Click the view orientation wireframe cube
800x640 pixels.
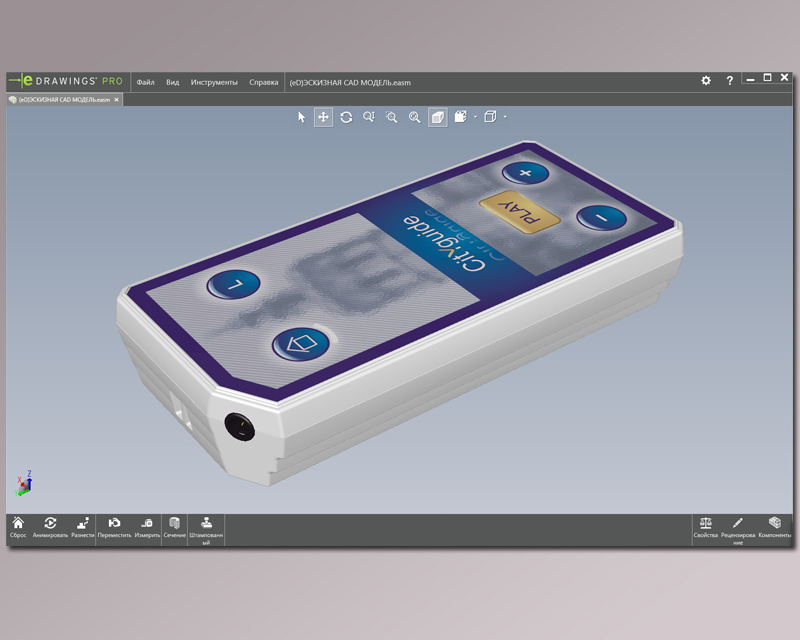pos(490,117)
